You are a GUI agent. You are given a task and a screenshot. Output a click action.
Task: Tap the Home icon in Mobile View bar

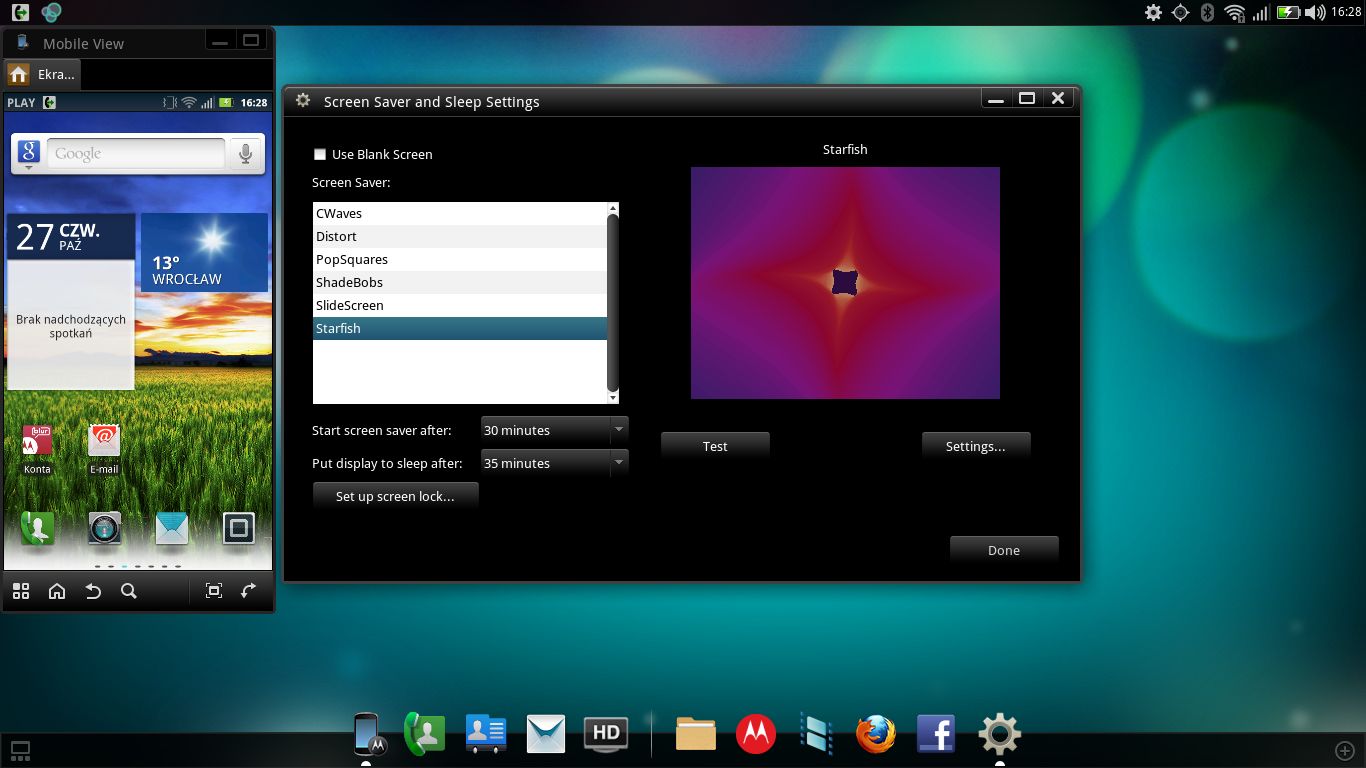(x=57, y=591)
